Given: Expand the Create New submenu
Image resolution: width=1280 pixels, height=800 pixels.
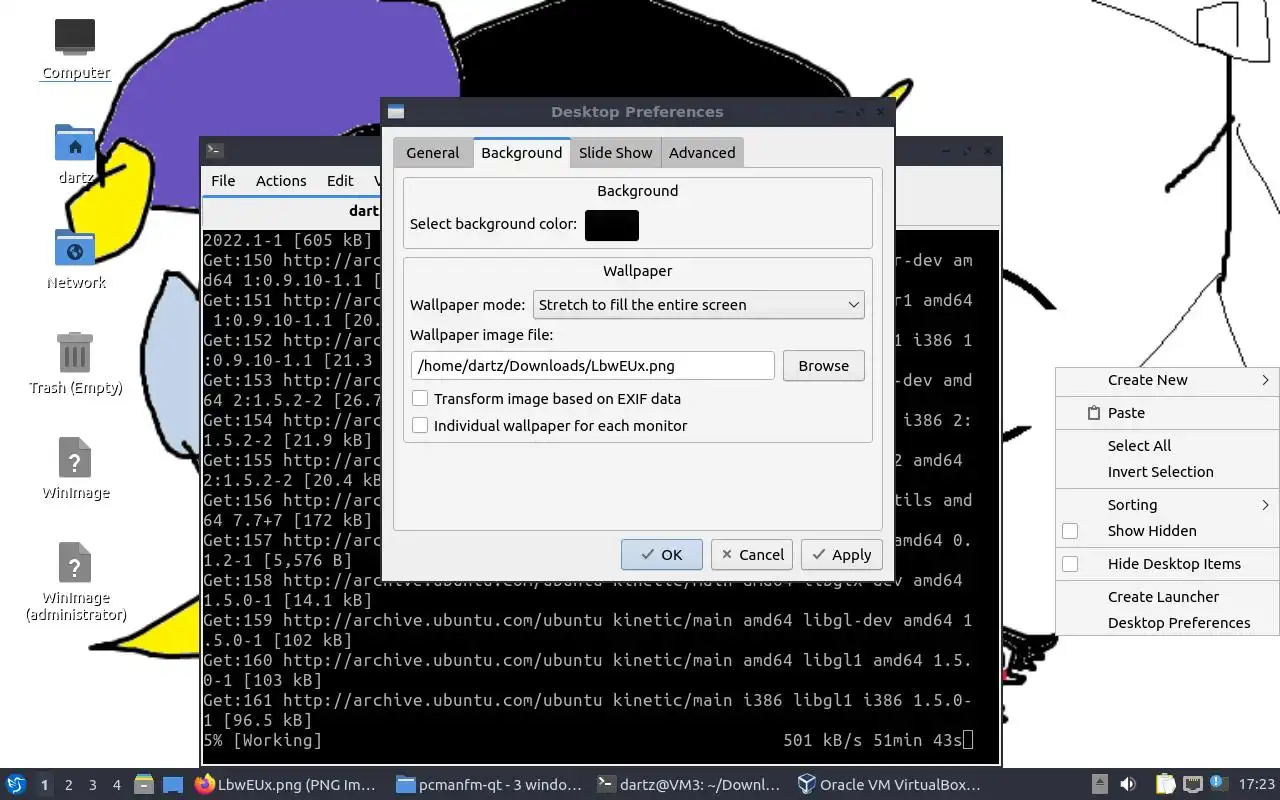Looking at the screenshot, I should click(1168, 380).
